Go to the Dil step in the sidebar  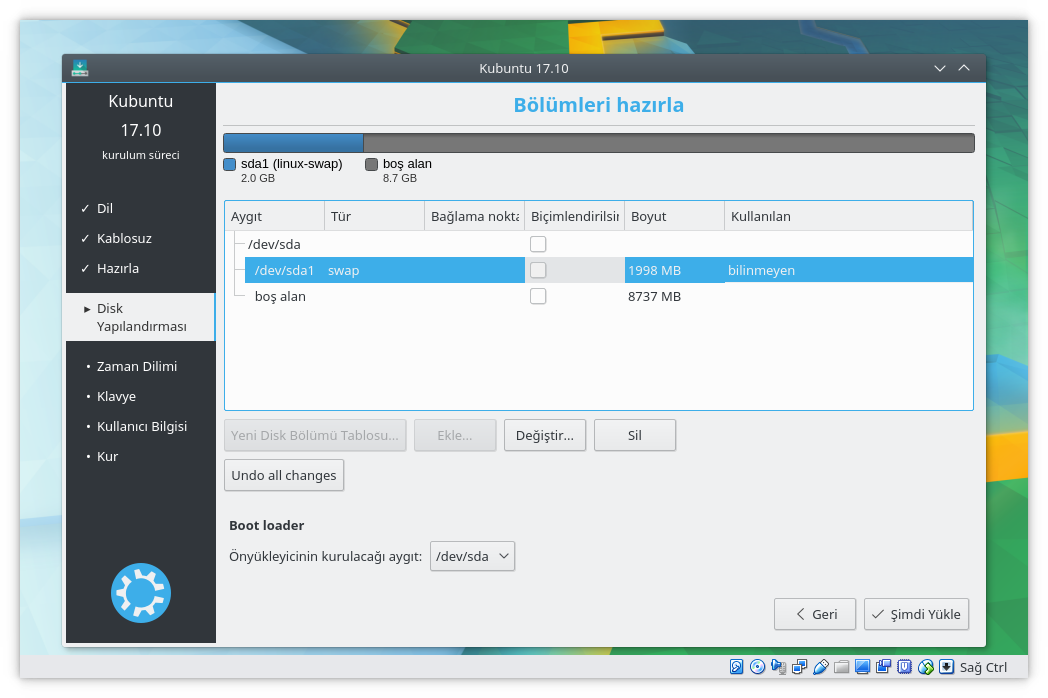click(104, 209)
